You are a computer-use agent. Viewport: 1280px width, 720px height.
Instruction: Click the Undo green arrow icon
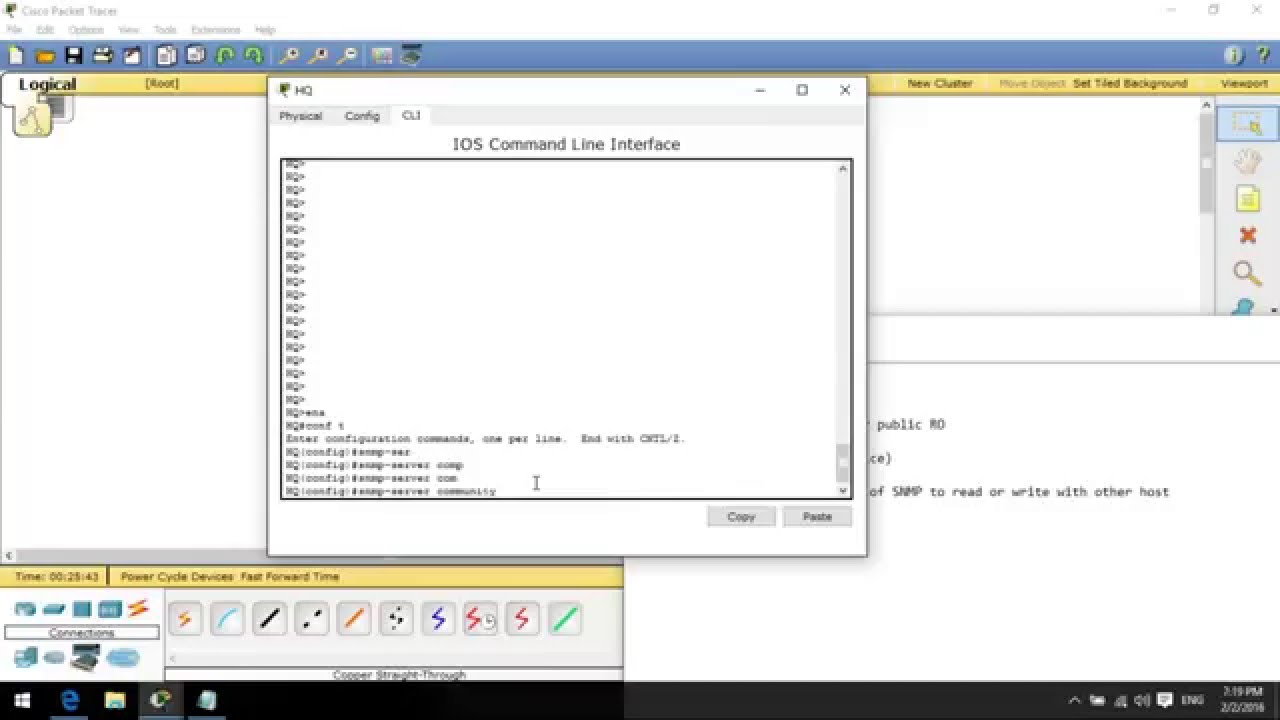[x=225, y=56]
